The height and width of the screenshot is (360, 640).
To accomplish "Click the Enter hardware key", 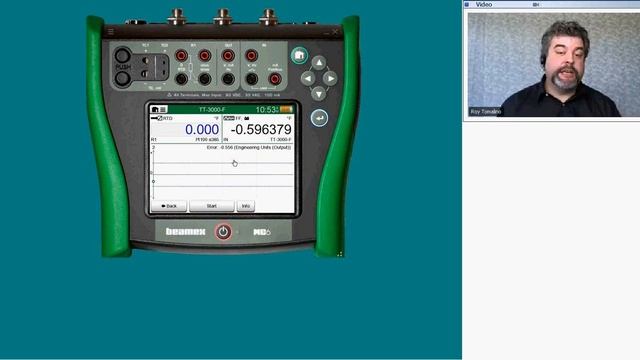I will (x=319, y=118).
